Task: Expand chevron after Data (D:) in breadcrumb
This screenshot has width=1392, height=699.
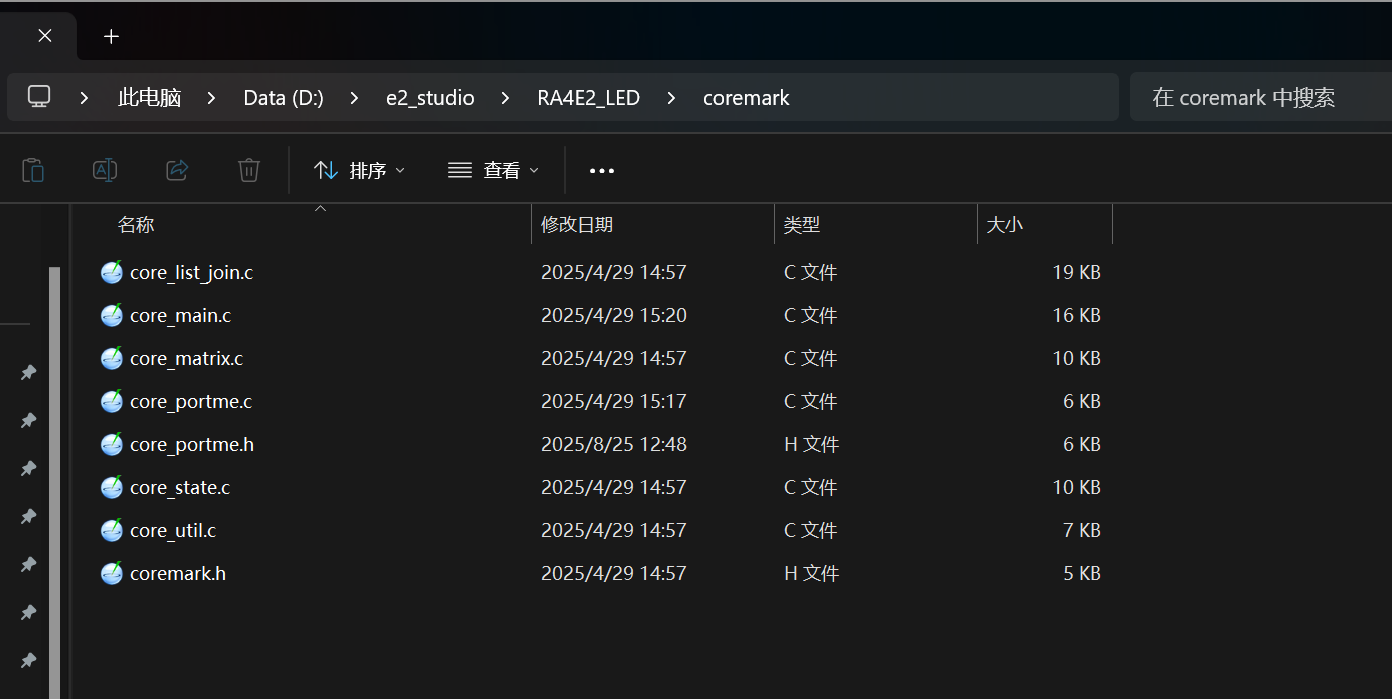Action: 355,98
